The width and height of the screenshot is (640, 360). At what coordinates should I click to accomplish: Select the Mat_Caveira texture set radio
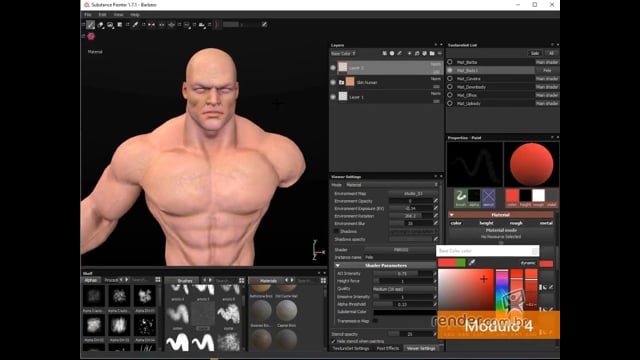coord(450,78)
